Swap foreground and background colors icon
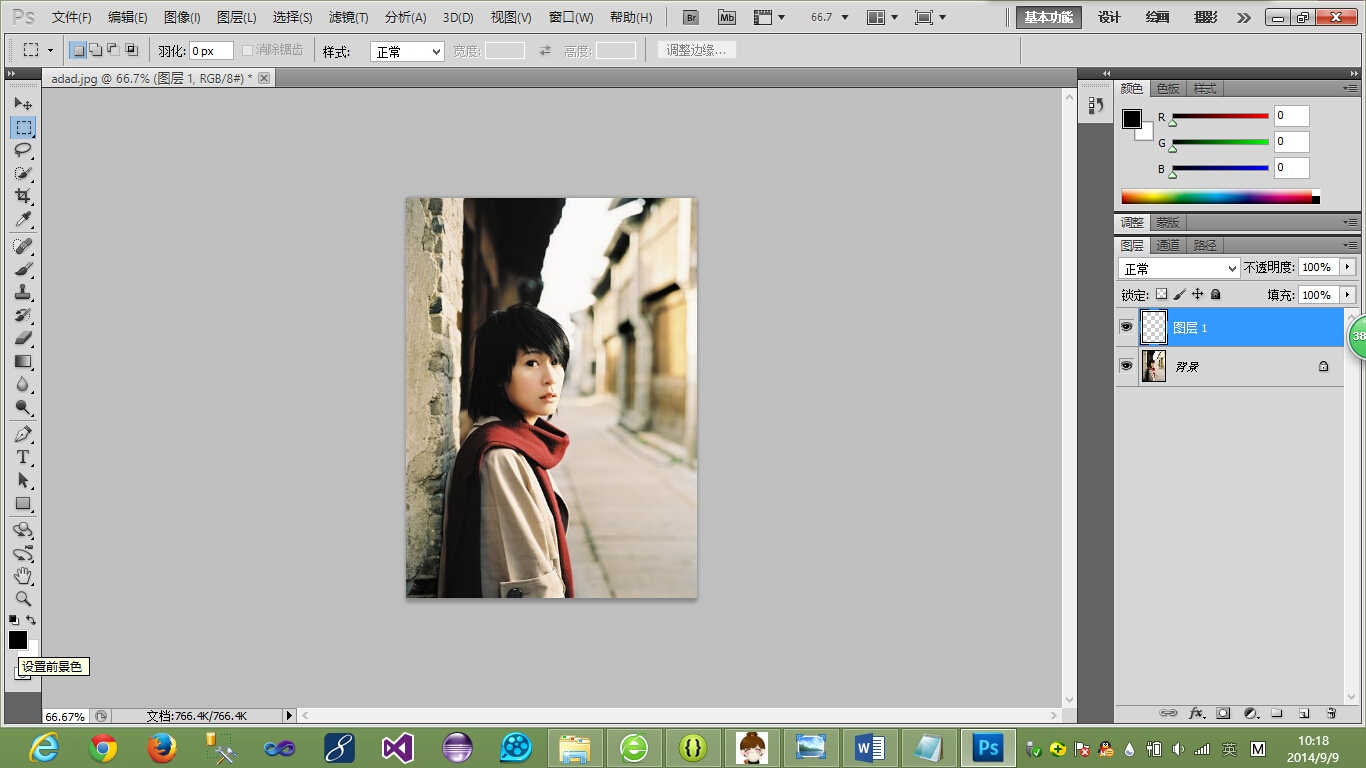Viewport: 1366px width, 768px height. (x=31, y=621)
